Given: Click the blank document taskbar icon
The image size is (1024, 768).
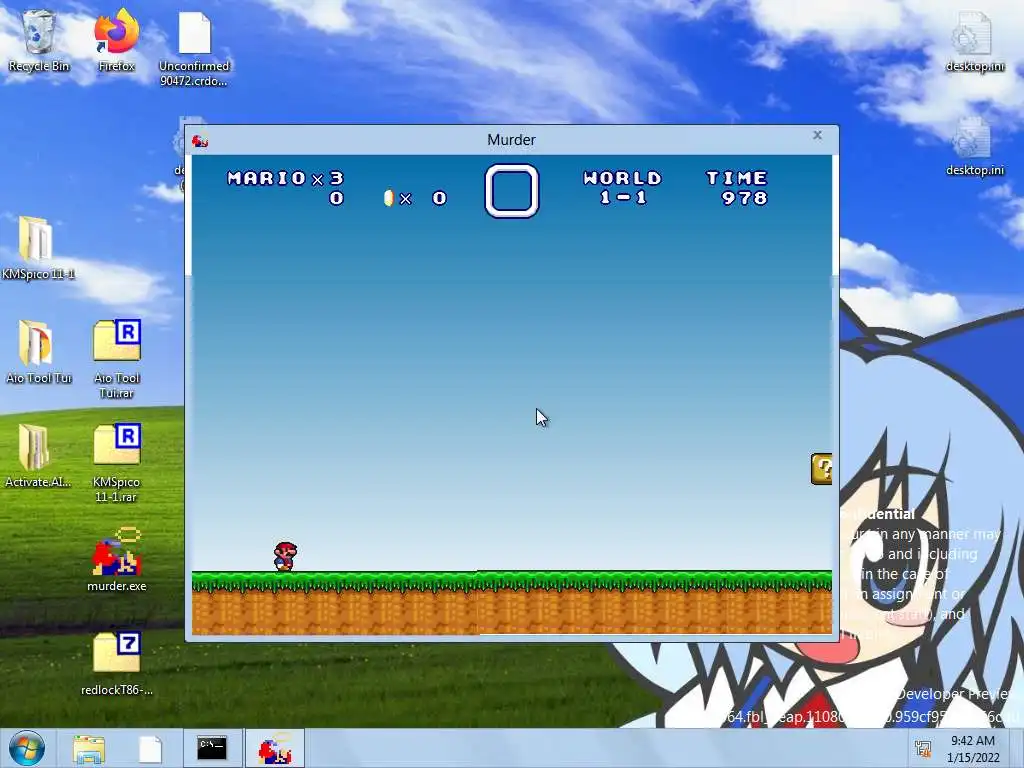Looking at the screenshot, I should 150,749.
